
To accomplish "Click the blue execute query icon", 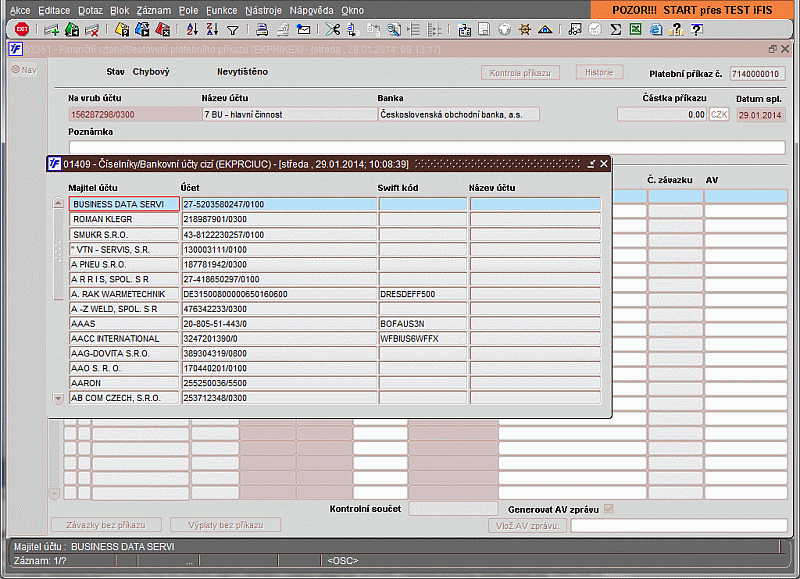I will click(x=142, y=30).
